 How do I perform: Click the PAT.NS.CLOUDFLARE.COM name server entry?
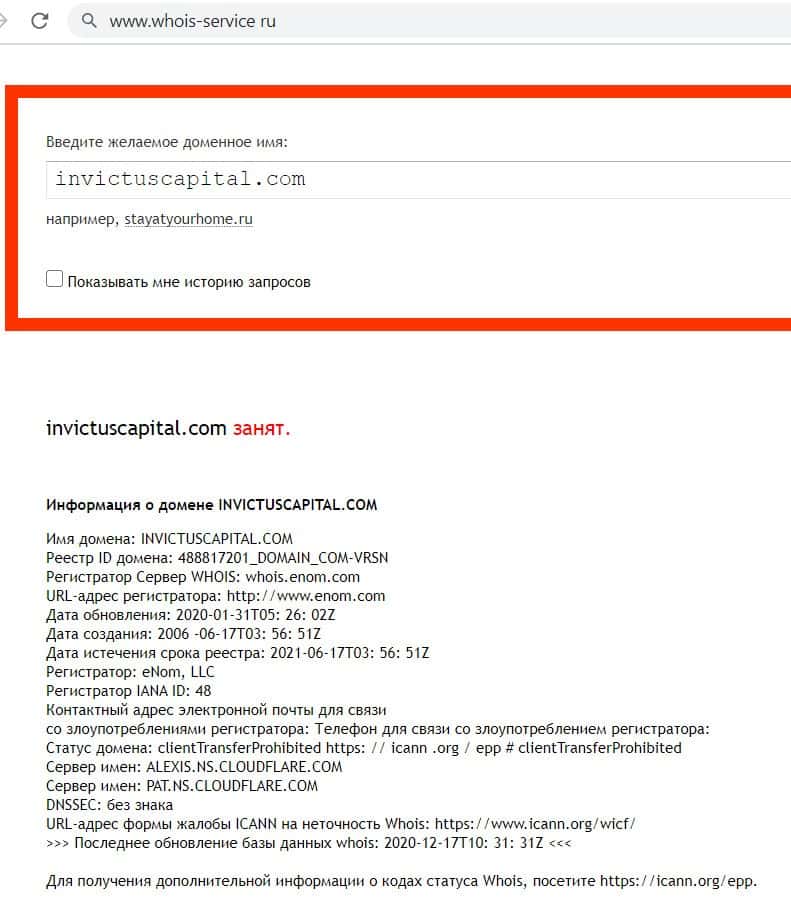click(232, 786)
